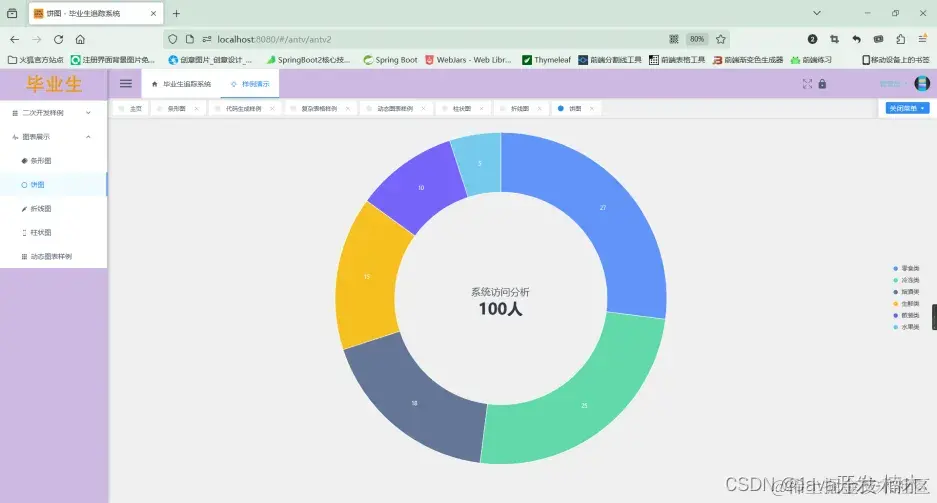Switch to the 复杂表格样例 page tab

tap(319, 109)
